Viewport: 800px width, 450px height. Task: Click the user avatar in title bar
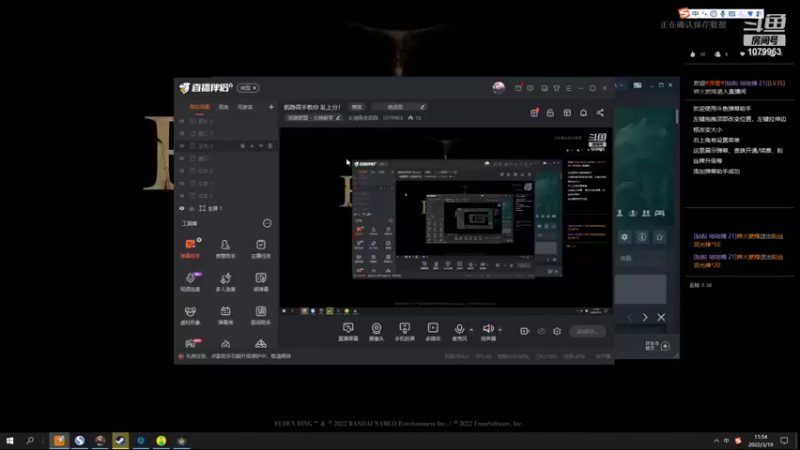498,88
